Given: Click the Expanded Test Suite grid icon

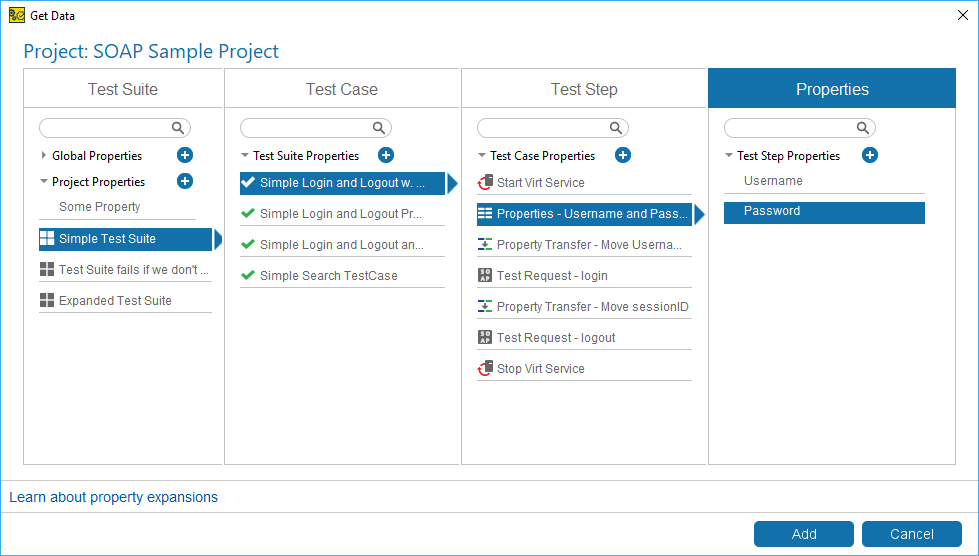Looking at the screenshot, I should point(47,300).
